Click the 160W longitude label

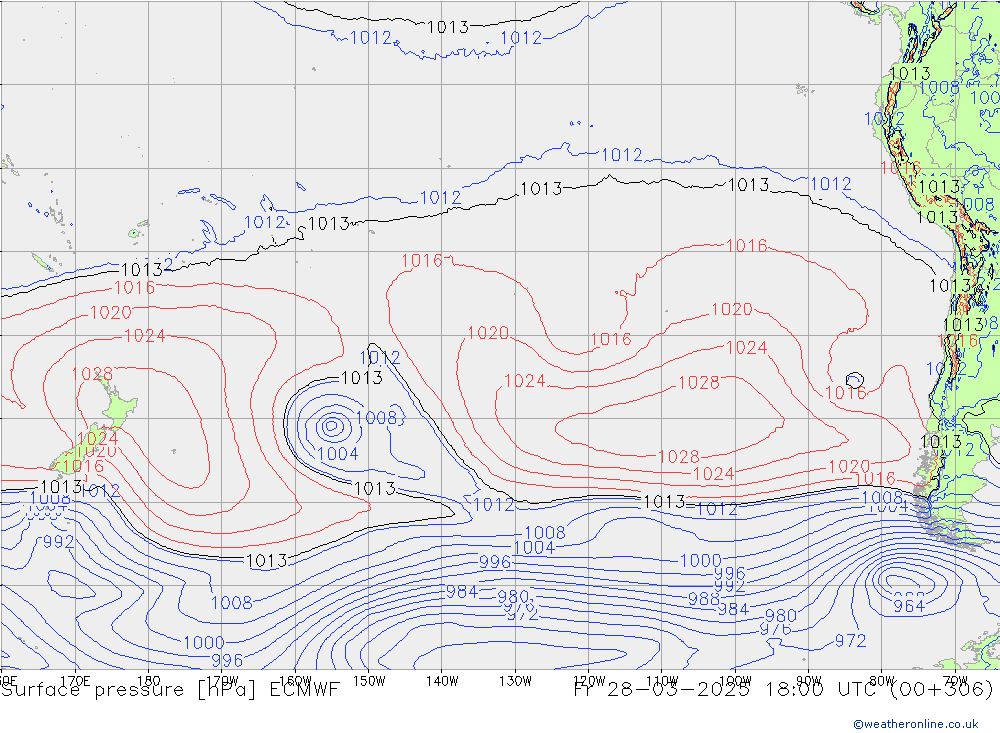click(295, 681)
